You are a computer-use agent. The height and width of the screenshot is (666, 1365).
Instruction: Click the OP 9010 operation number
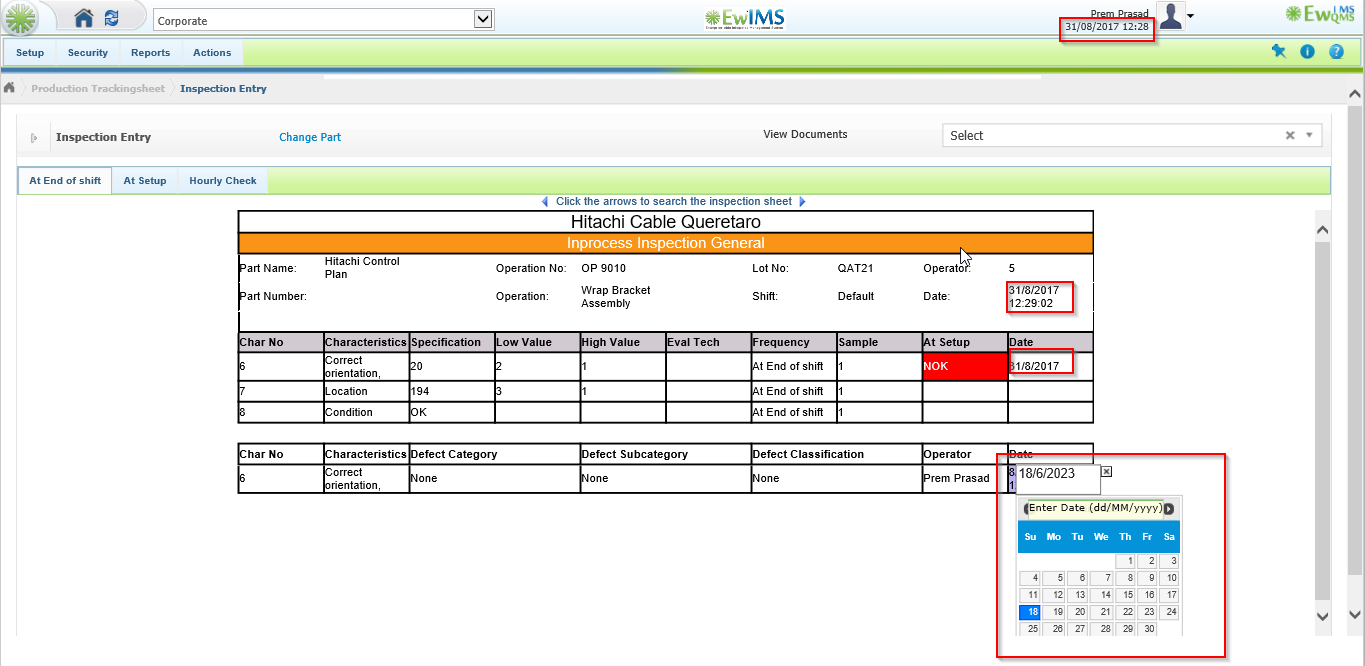[604, 268]
